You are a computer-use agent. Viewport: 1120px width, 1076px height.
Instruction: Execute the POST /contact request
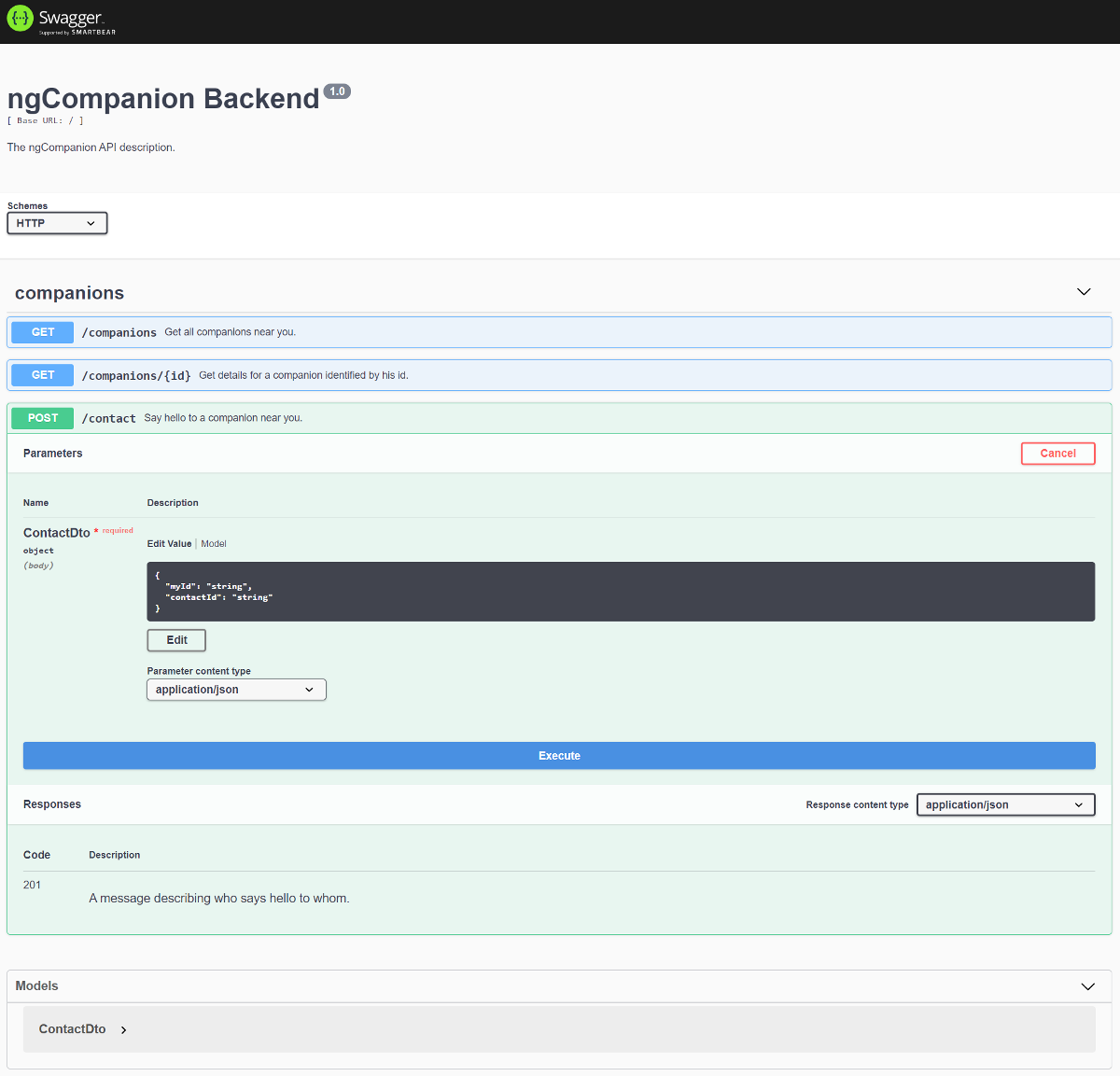point(559,756)
